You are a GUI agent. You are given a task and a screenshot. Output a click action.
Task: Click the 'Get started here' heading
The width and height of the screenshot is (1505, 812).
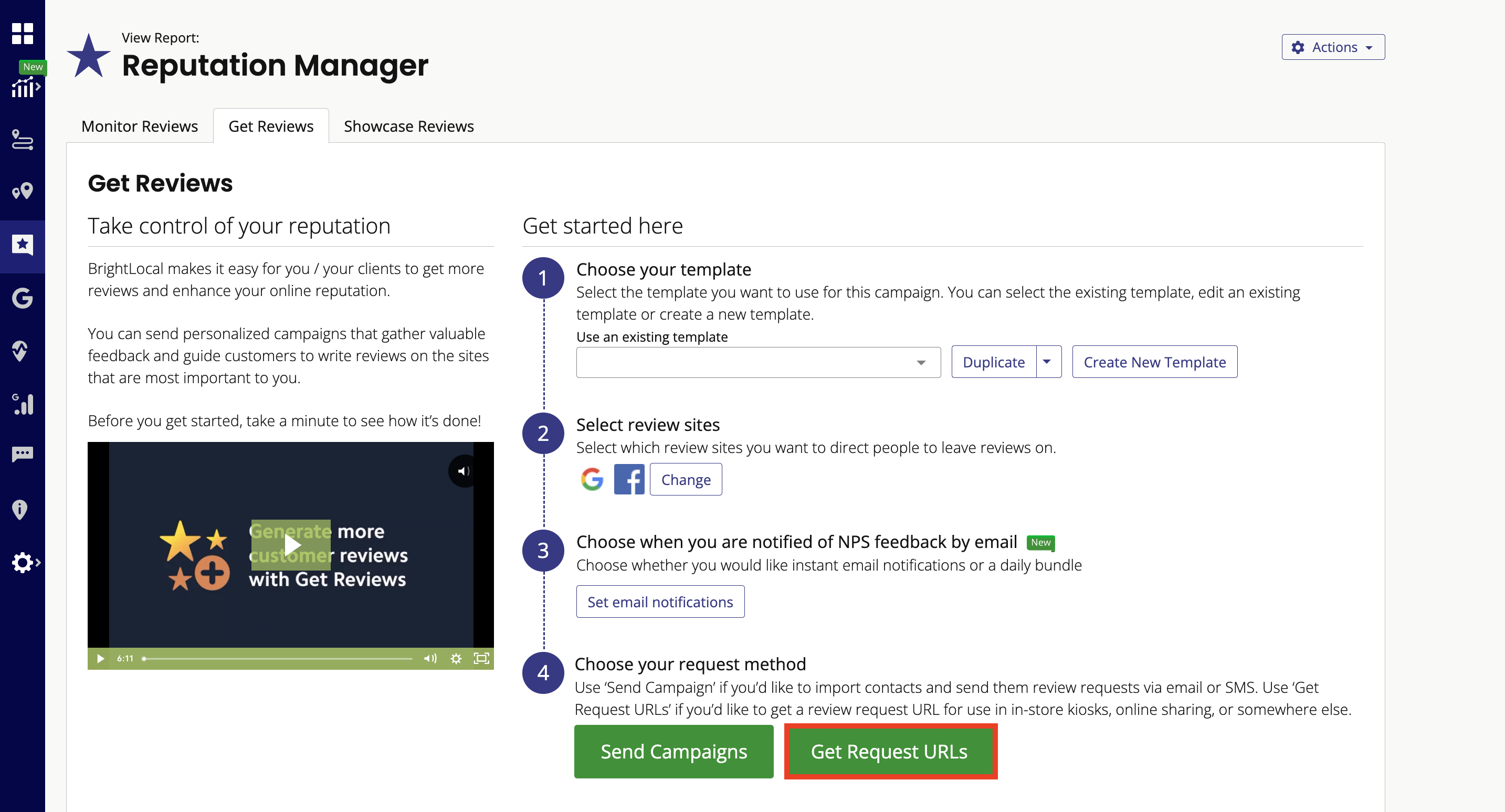(x=602, y=226)
